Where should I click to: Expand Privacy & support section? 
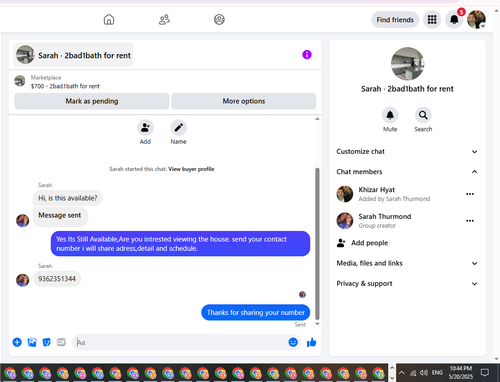[407, 284]
